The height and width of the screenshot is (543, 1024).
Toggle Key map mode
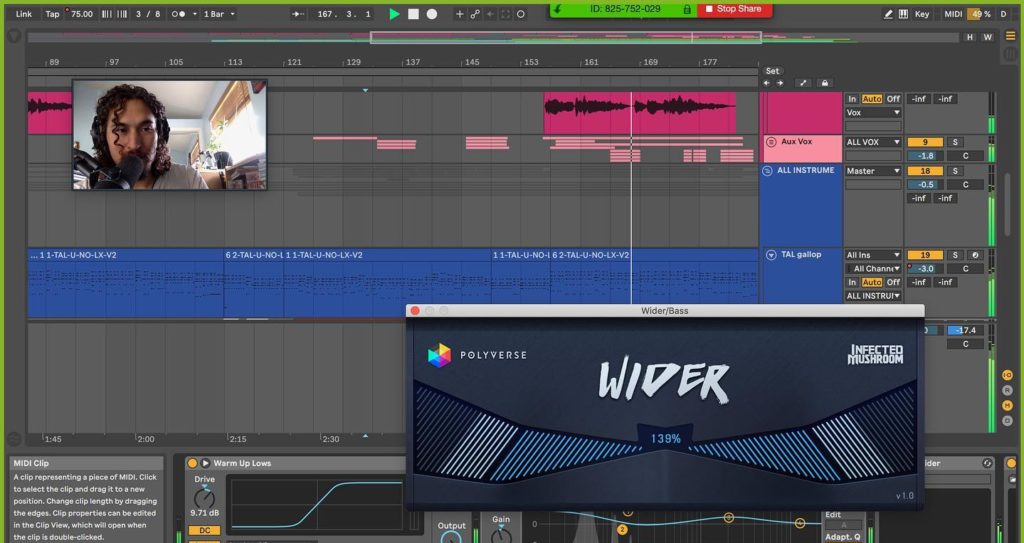coord(921,14)
